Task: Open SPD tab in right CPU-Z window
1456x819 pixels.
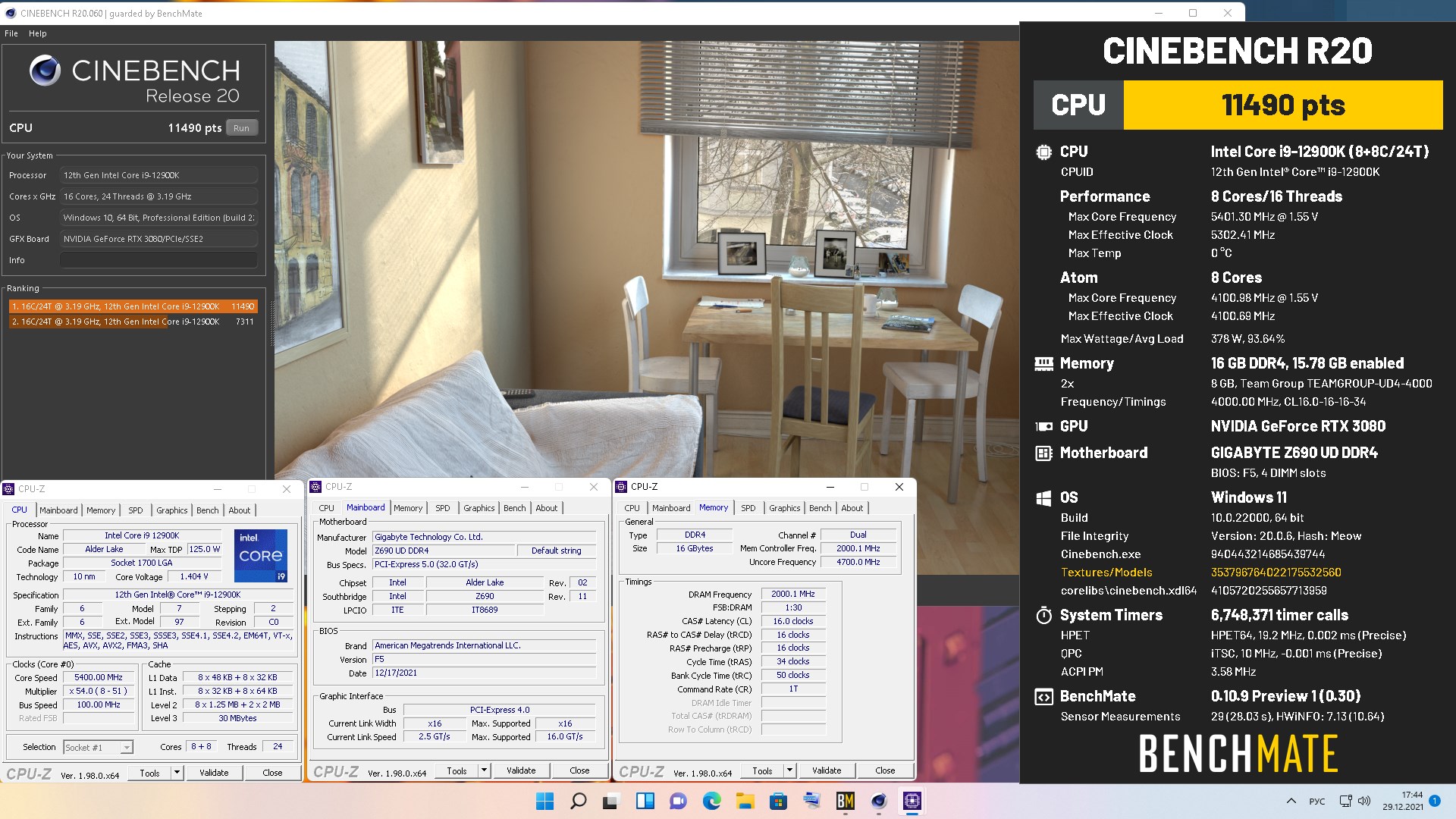Action: (x=748, y=508)
